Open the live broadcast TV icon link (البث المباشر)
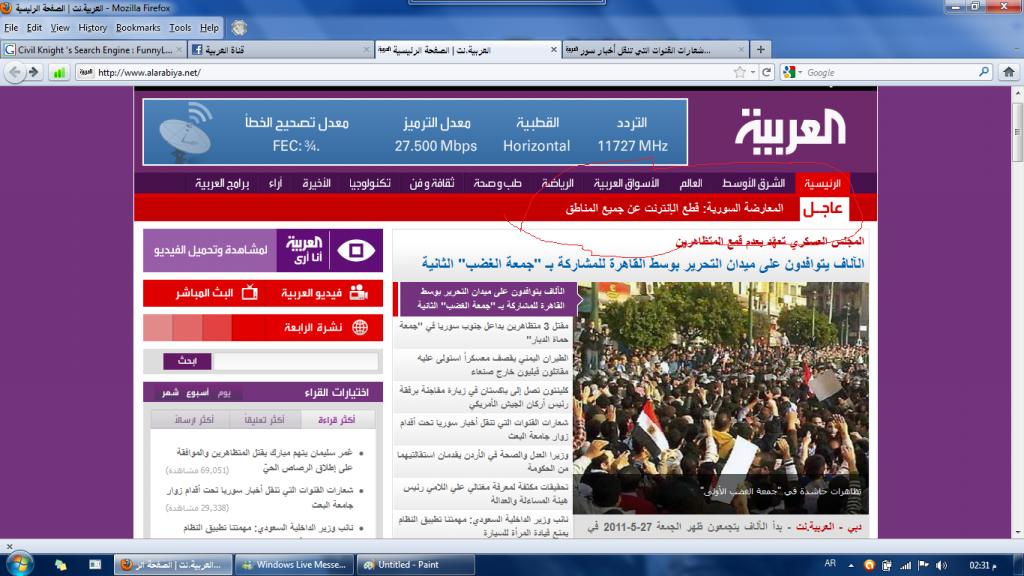Screen dimensions: 1024x576 click(x=251, y=293)
